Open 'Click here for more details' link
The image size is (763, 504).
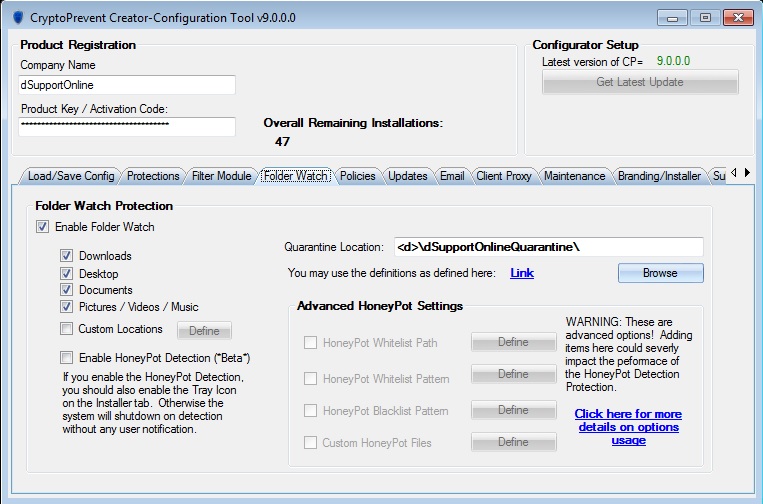pyautogui.click(x=628, y=427)
